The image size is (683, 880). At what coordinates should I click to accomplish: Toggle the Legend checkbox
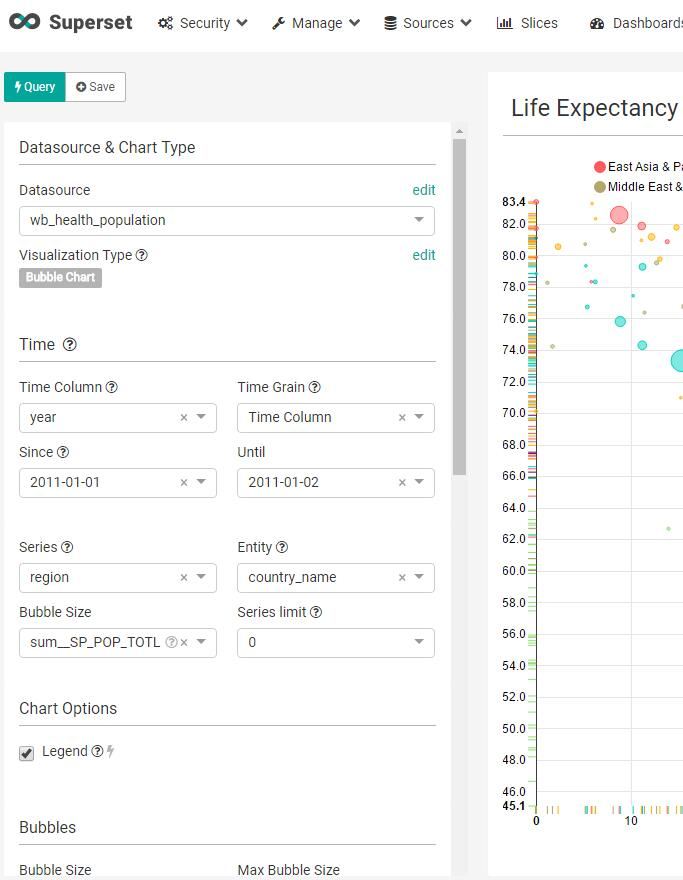click(x=27, y=753)
